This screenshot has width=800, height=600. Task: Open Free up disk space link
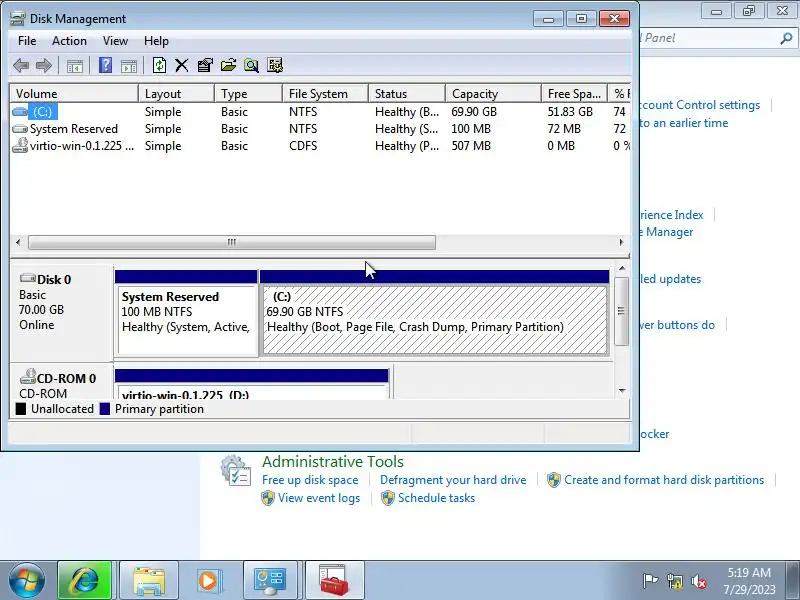[310, 480]
